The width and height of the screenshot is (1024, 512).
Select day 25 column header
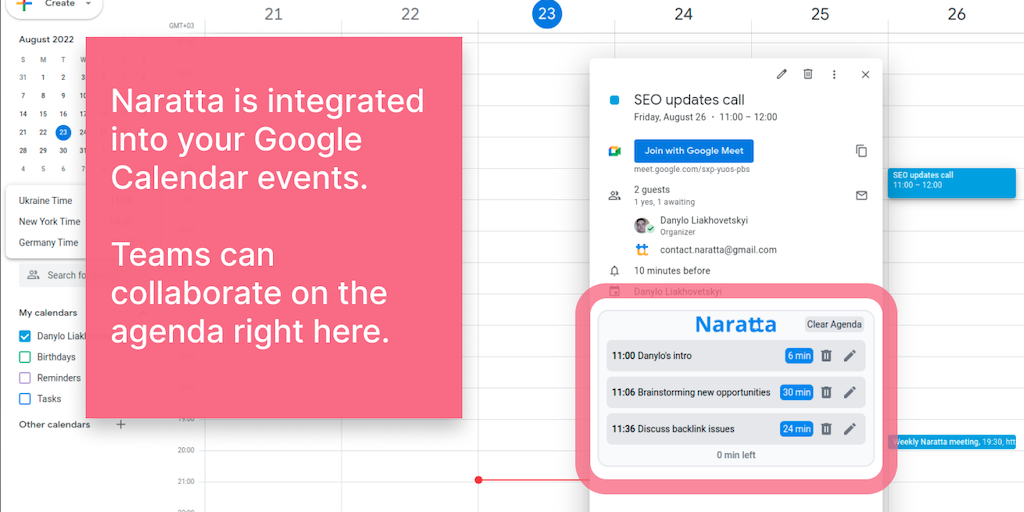820,14
